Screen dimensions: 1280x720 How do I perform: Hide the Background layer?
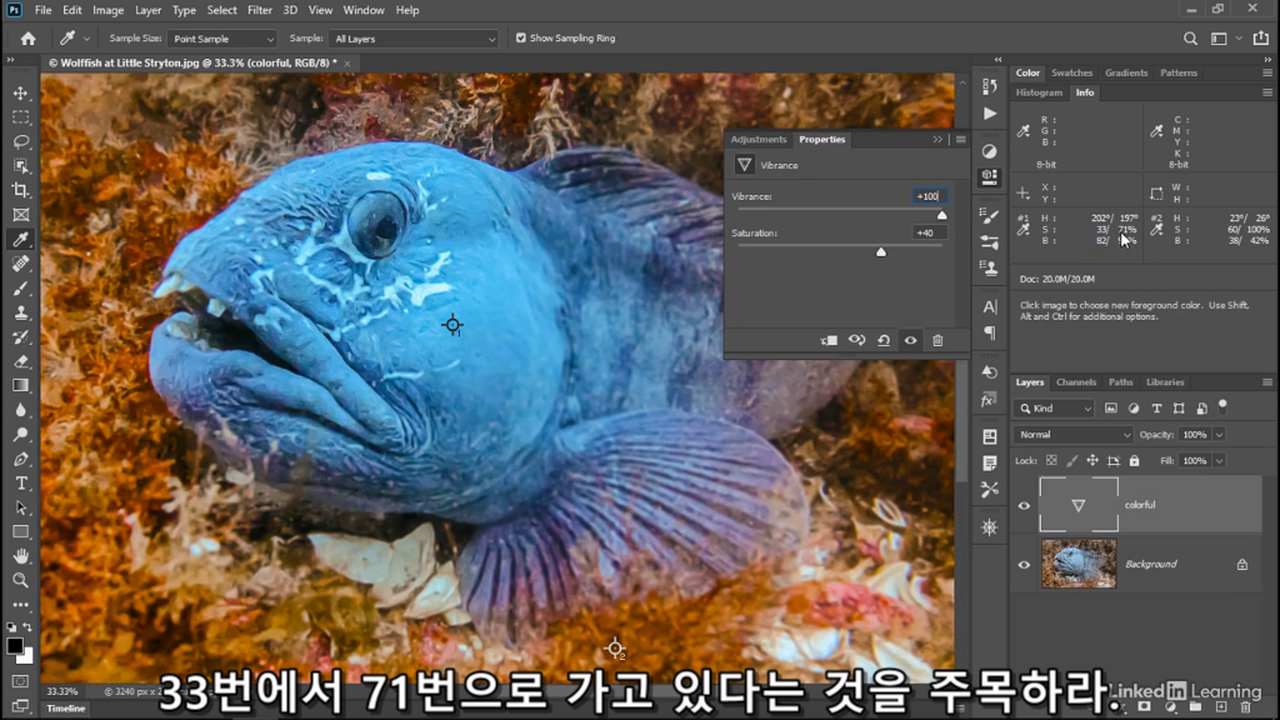tap(1024, 564)
